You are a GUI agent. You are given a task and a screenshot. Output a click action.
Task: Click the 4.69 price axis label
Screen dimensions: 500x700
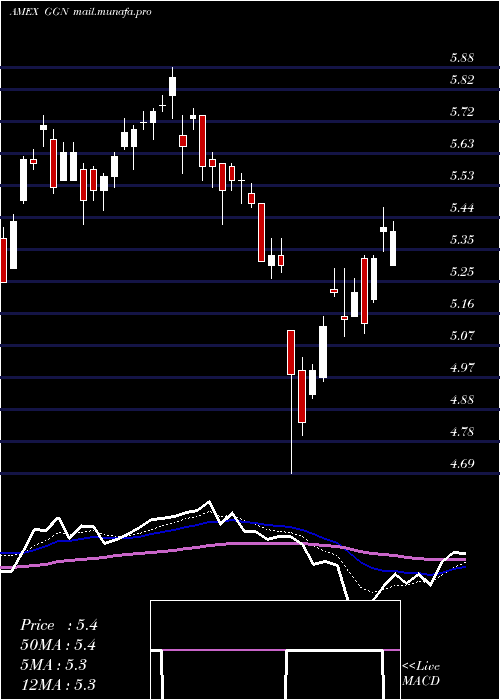tap(462, 463)
